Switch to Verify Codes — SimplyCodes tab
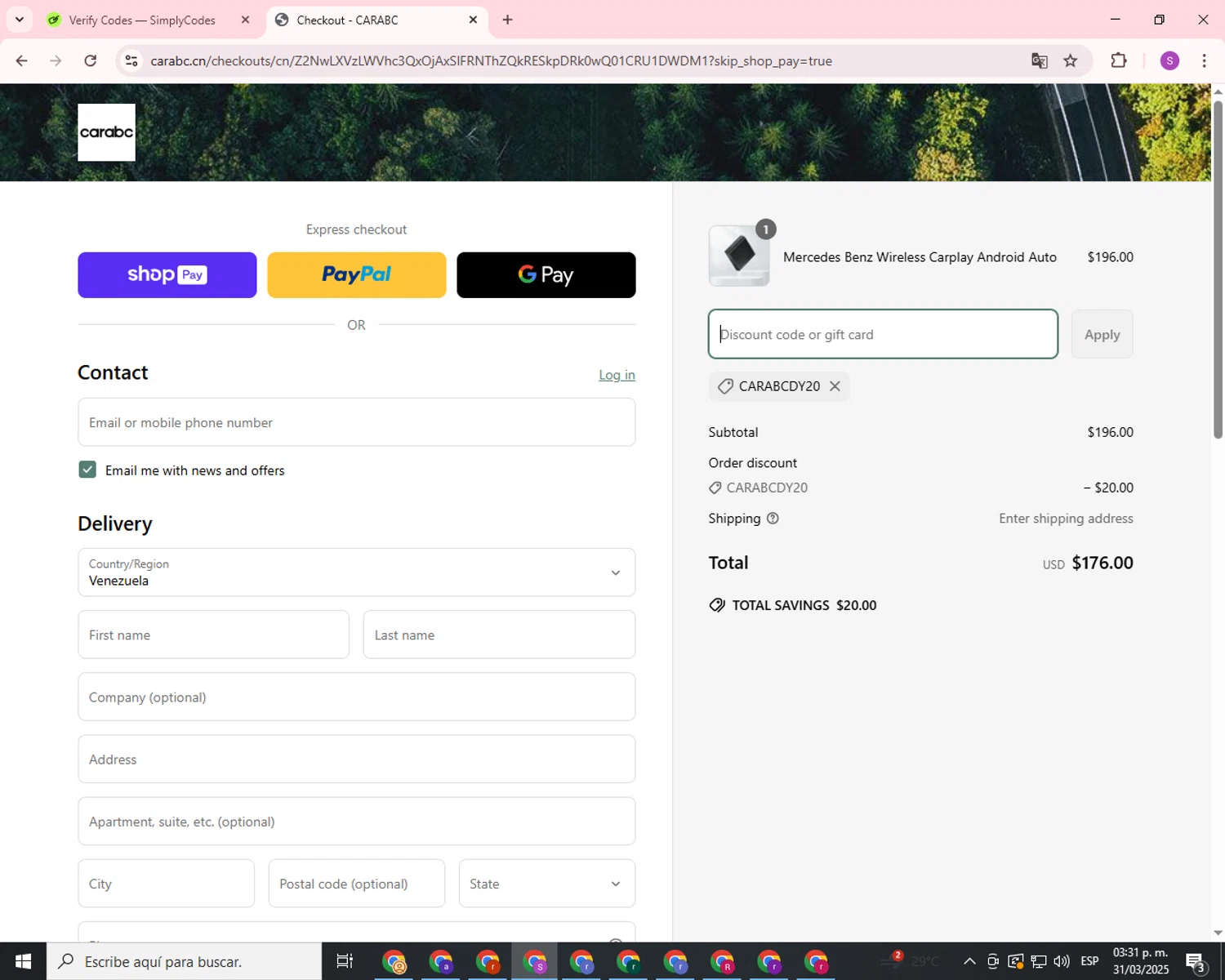 click(x=142, y=20)
